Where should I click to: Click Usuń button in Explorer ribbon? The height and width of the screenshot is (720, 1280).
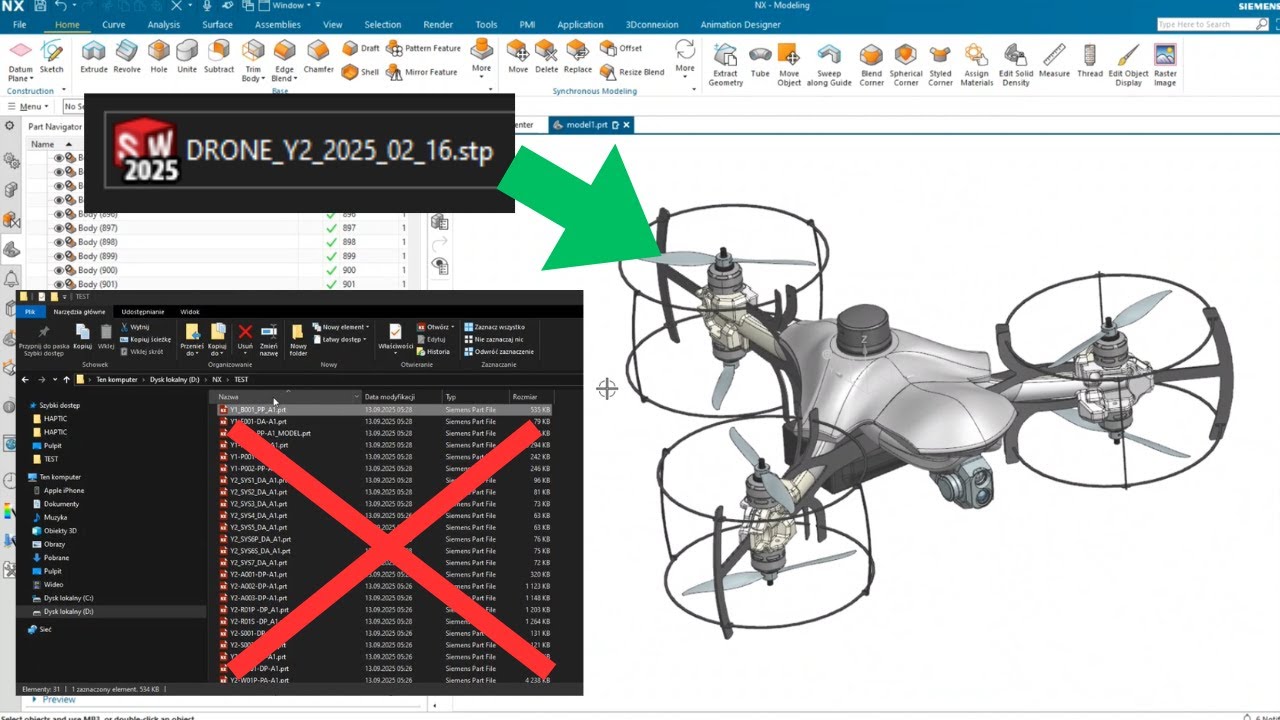(x=245, y=339)
